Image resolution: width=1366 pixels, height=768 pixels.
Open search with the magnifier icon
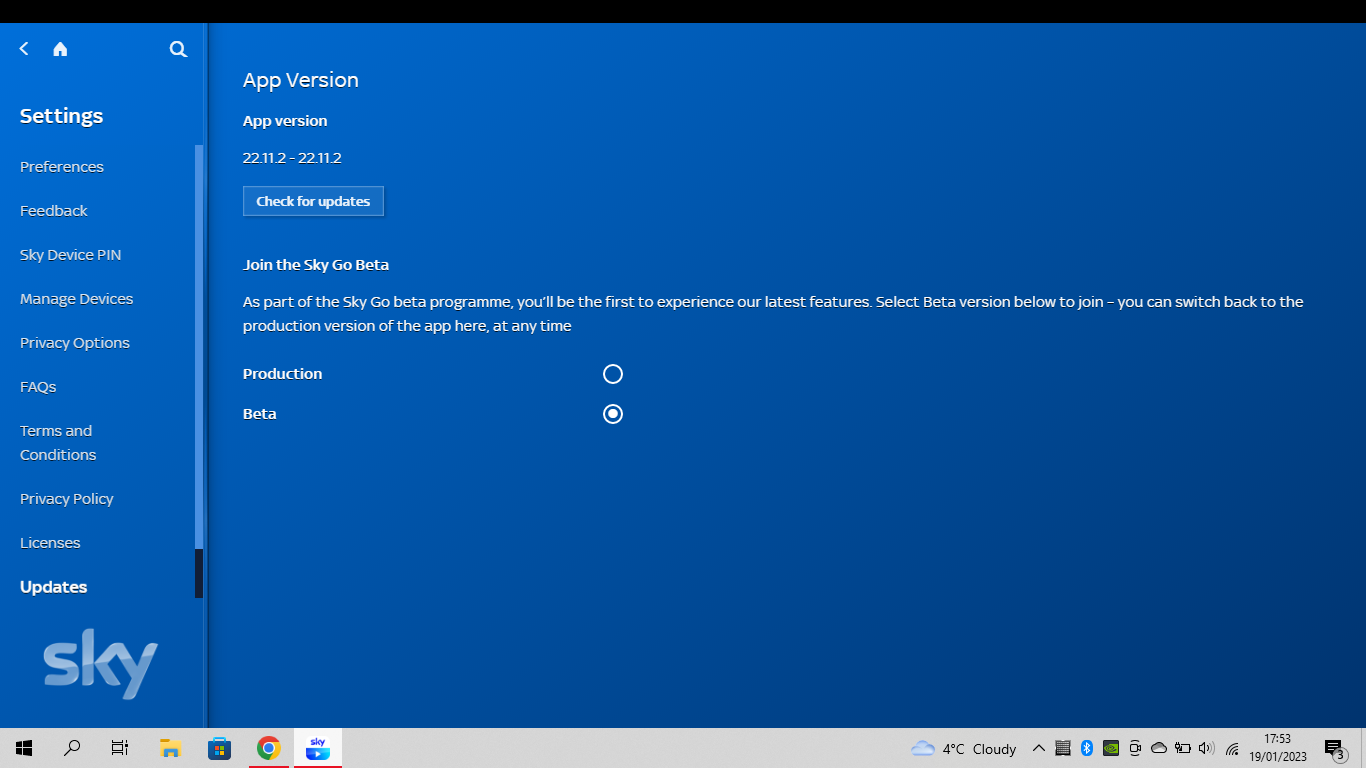click(178, 49)
